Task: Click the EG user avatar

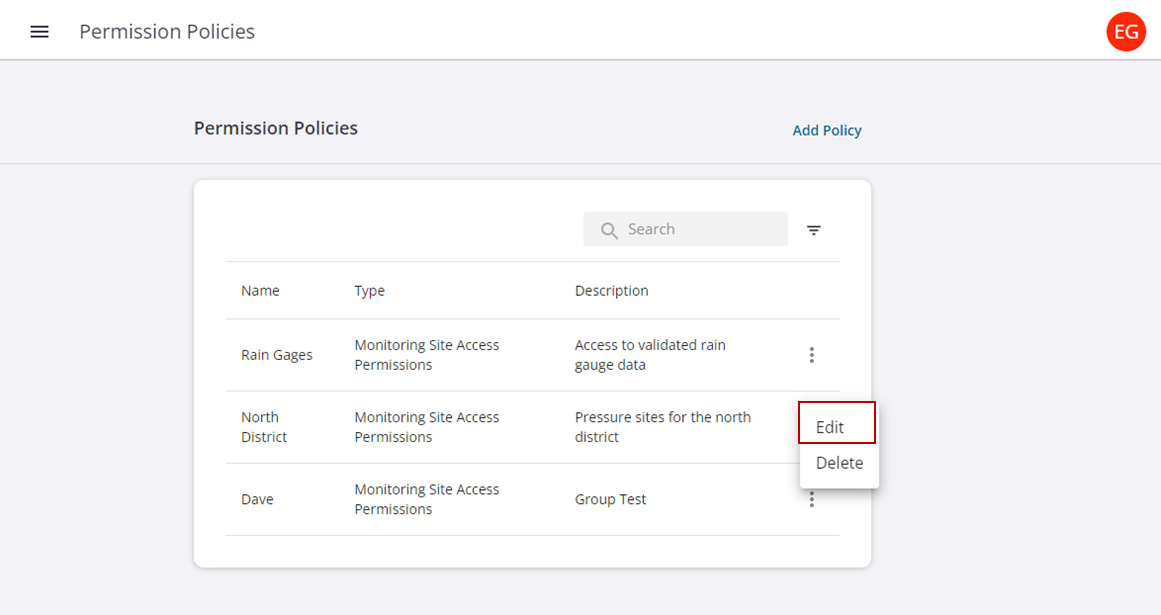Action: point(1126,32)
